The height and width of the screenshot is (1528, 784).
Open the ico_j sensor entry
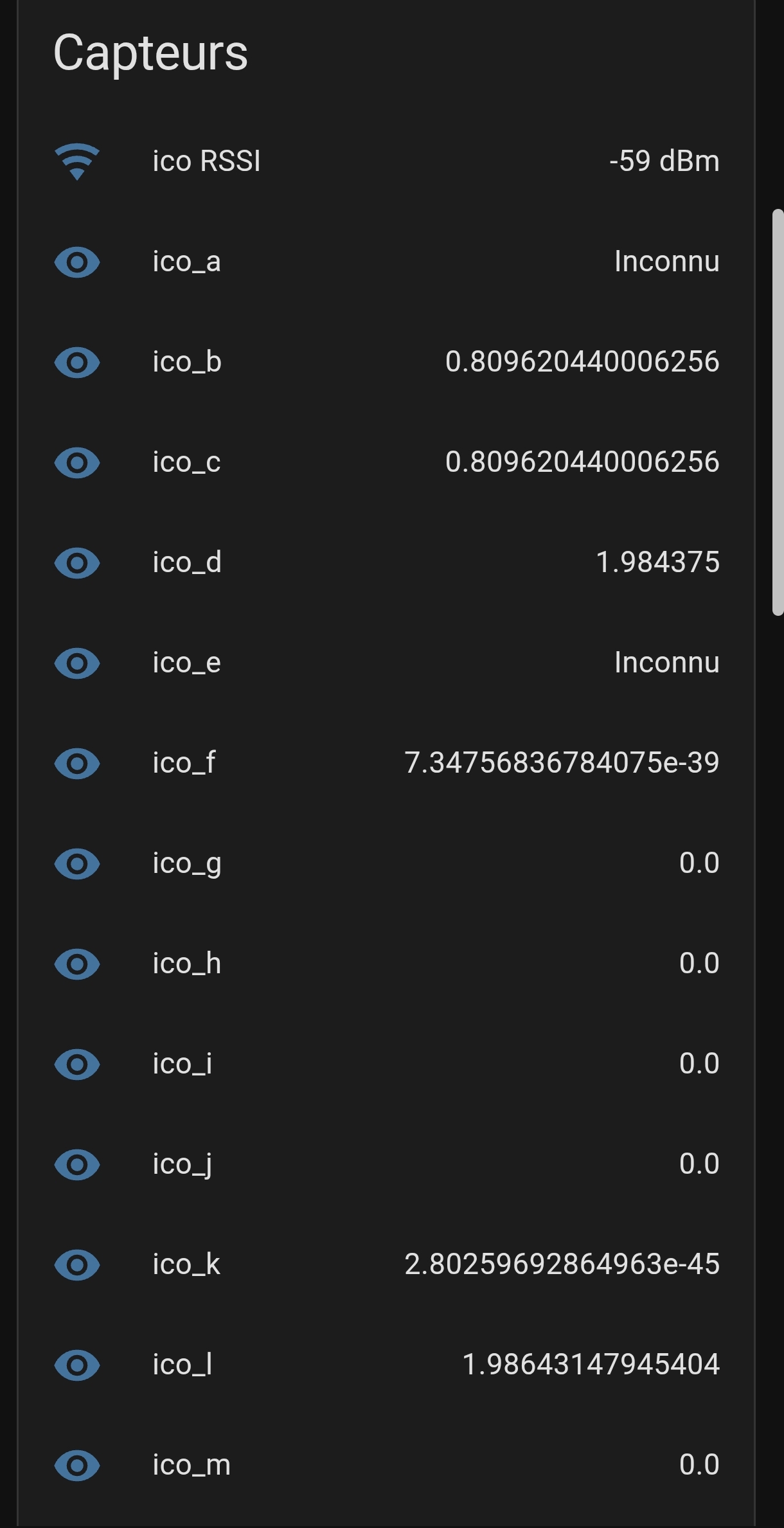point(182,1164)
